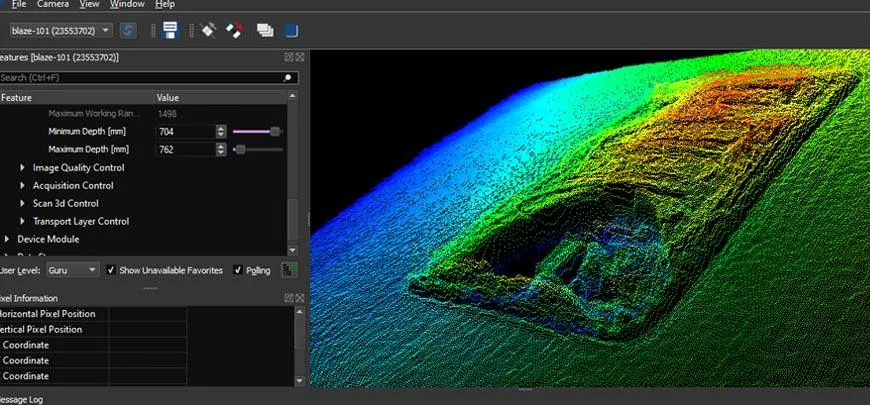The width and height of the screenshot is (870, 405).
Task: Open the Camera menu
Action: coord(53,4)
